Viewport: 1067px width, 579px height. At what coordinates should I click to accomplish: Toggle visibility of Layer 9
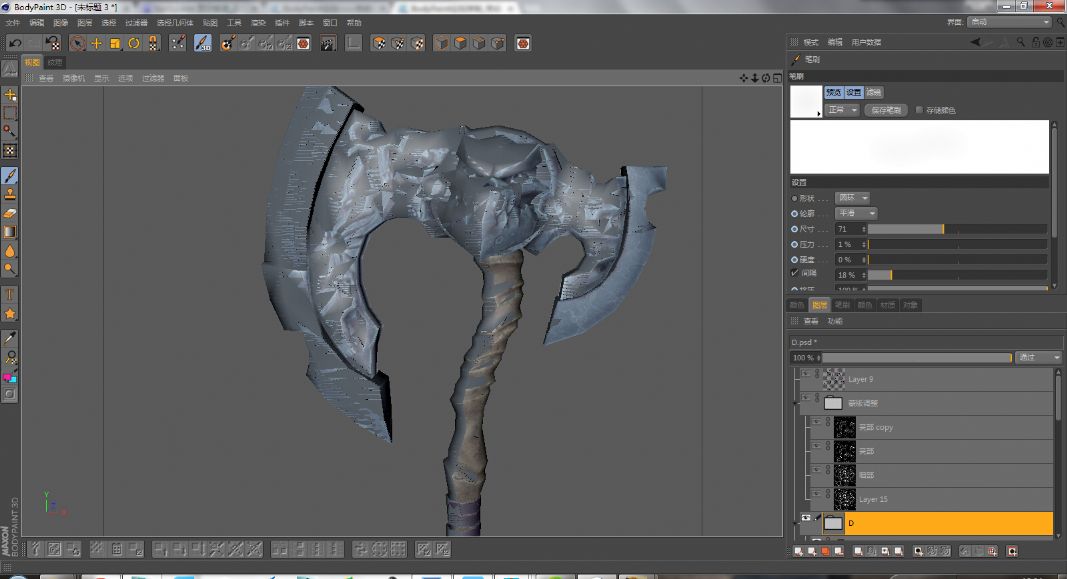point(806,374)
